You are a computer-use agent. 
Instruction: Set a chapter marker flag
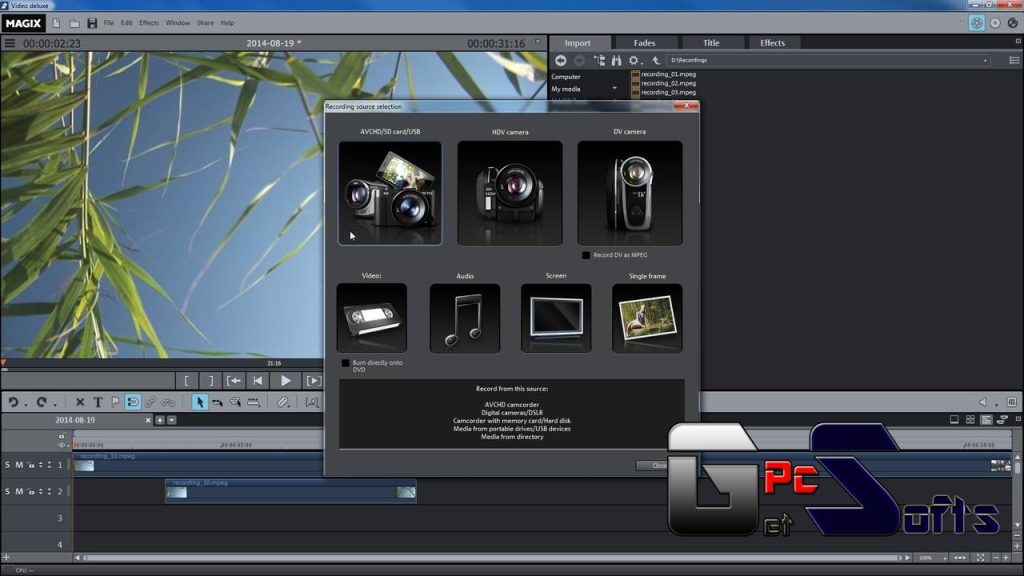116,402
